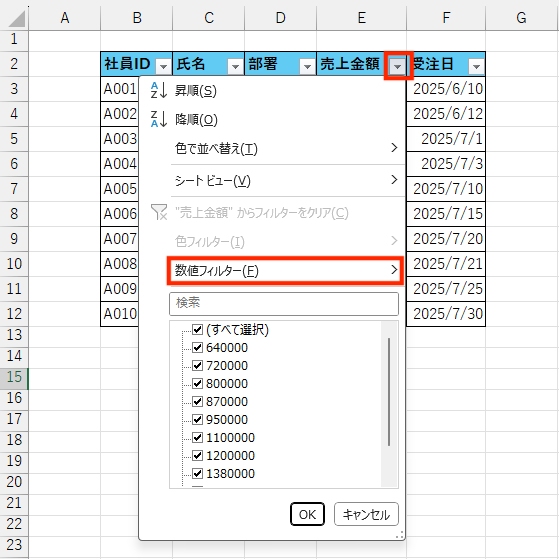Select column B header

[x=137, y=18]
